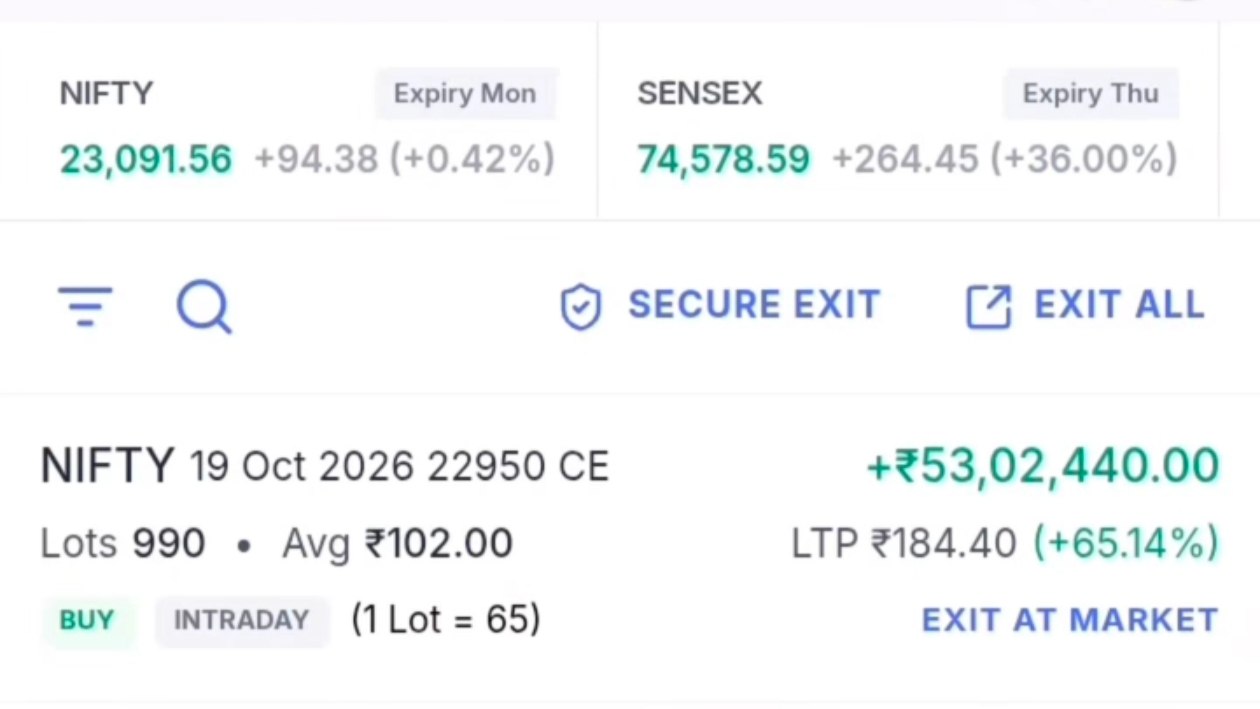The height and width of the screenshot is (709, 1260).
Task: Tap the Avg ₹102.00 price text
Action: [397, 544]
